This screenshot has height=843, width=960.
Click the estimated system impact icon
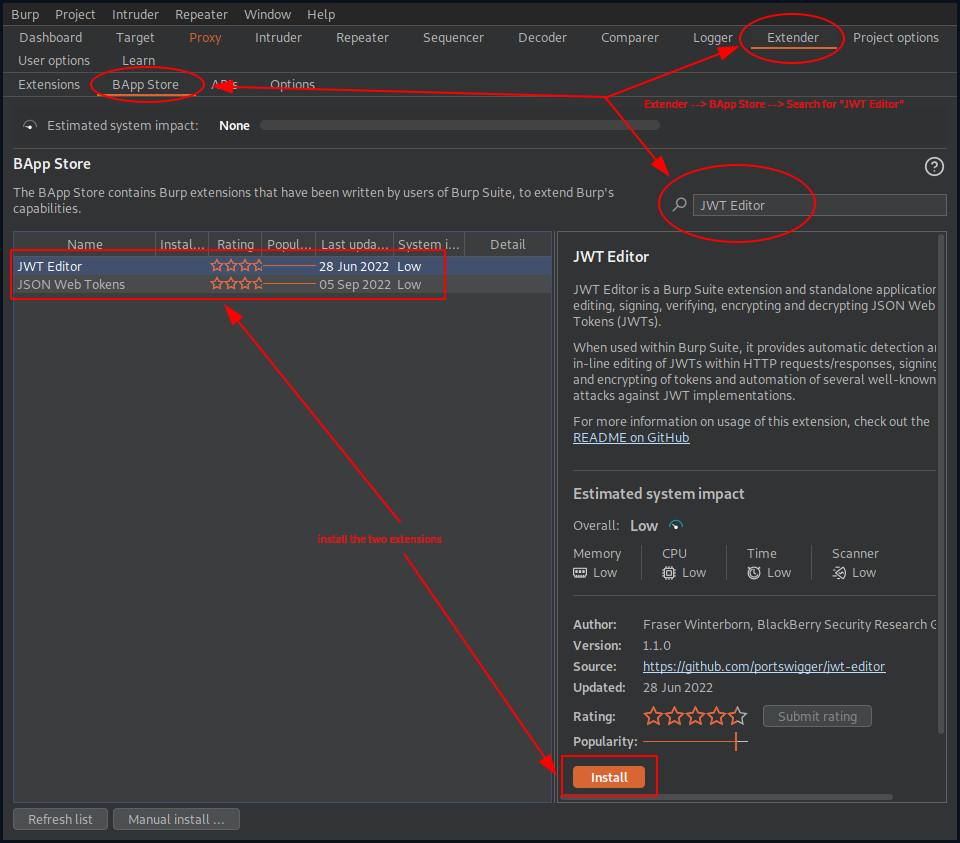[x=30, y=125]
